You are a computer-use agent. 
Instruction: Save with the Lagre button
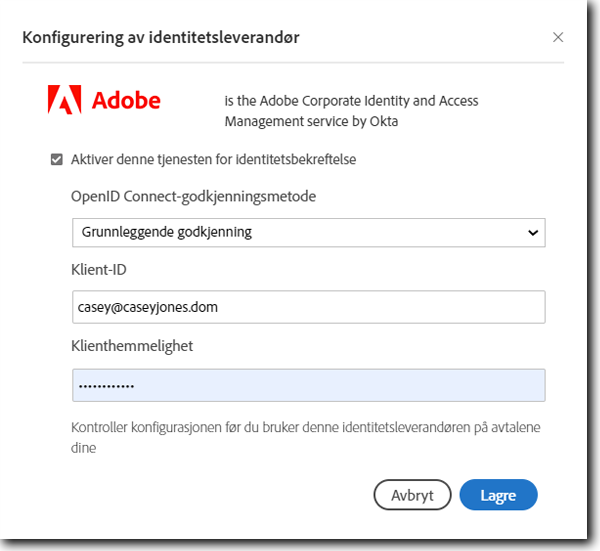pos(498,494)
